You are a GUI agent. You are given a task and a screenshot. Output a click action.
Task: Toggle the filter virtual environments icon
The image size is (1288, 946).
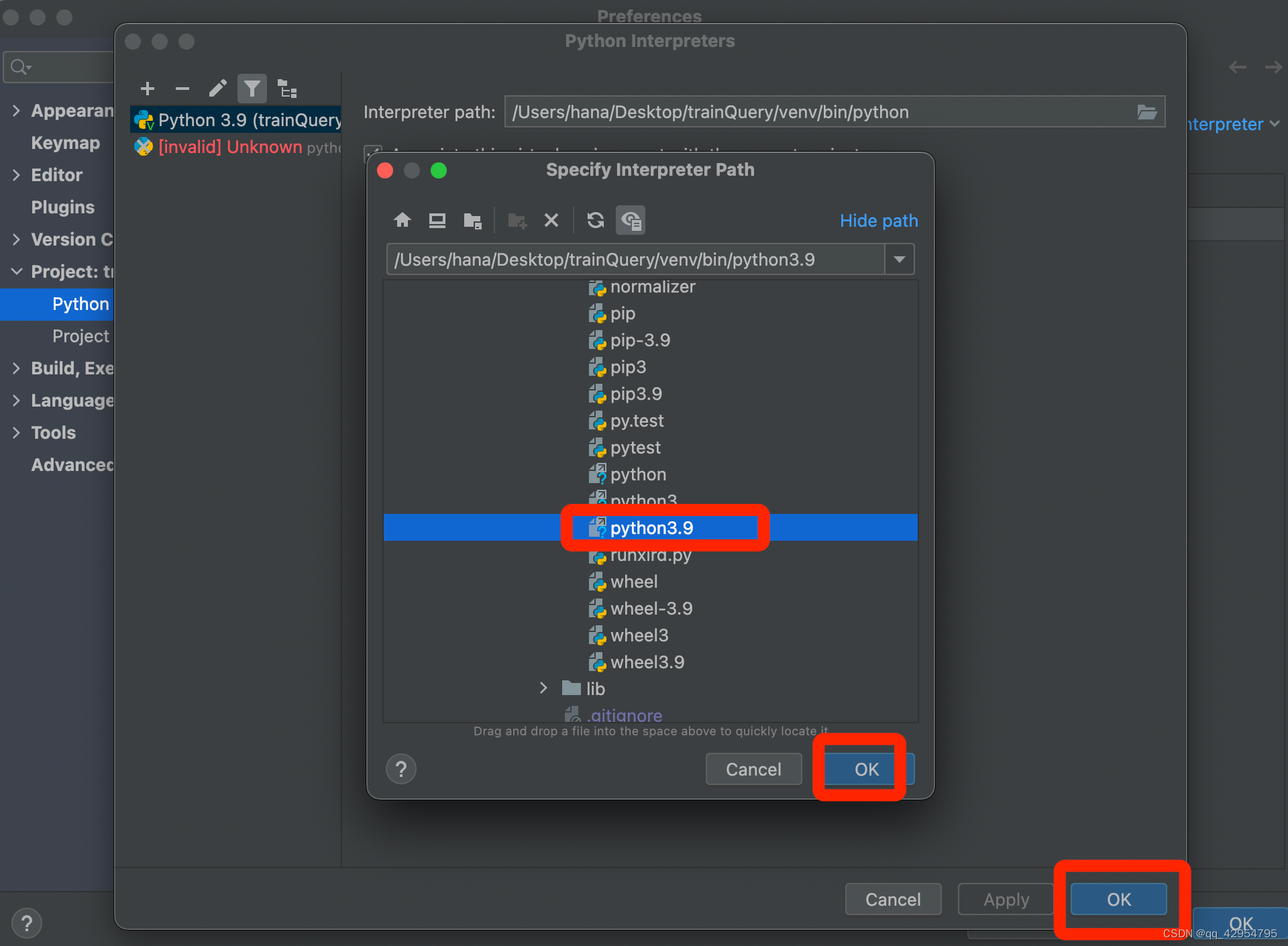pyautogui.click(x=252, y=89)
